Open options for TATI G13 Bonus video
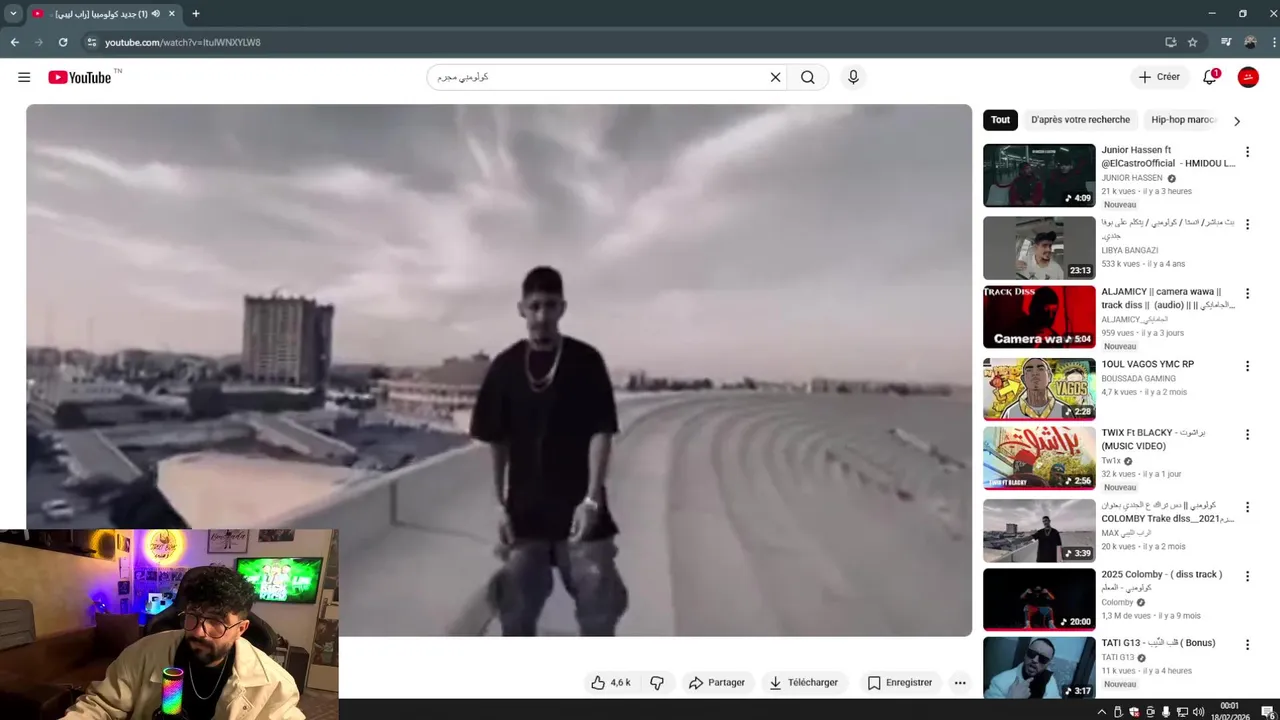This screenshot has width=1280, height=720. tap(1247, 645)
